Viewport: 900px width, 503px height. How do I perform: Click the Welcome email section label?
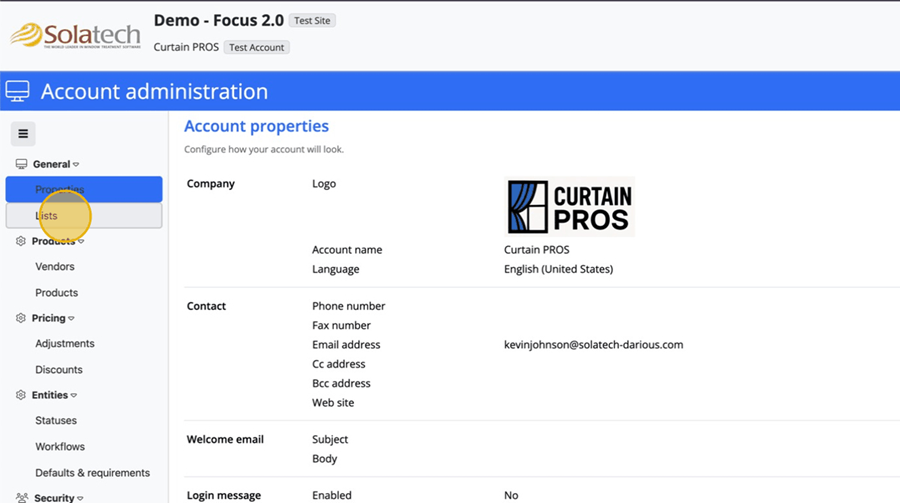(x=225, y=439)
